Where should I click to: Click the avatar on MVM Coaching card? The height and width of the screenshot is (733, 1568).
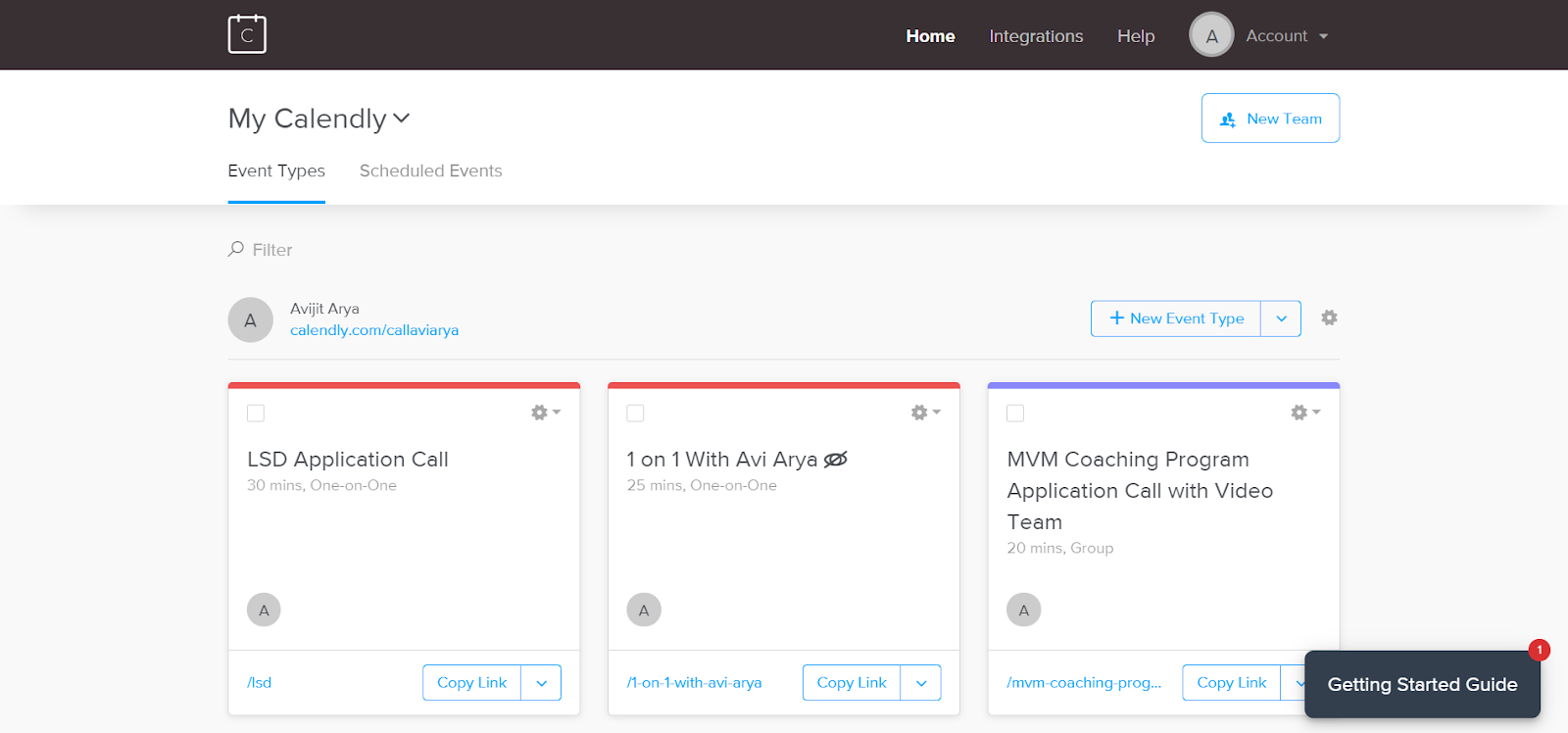click(x=1024, y=610)
